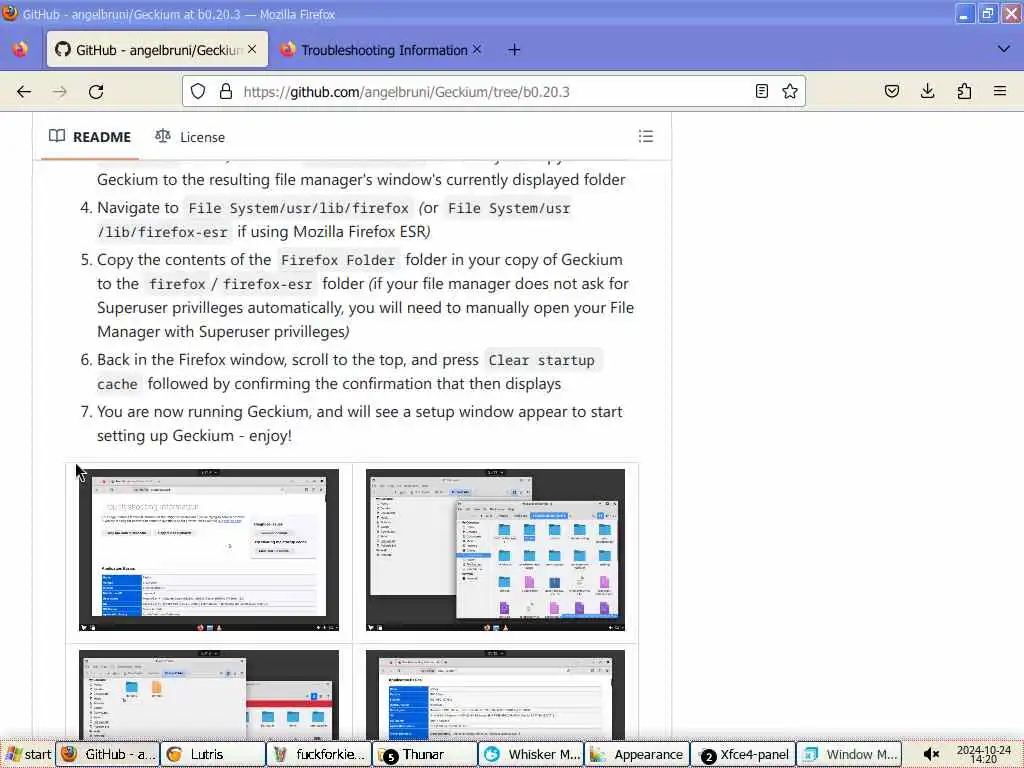
Task: Open the file manager folders screenshot thumbnail
Action: [495, 550]
